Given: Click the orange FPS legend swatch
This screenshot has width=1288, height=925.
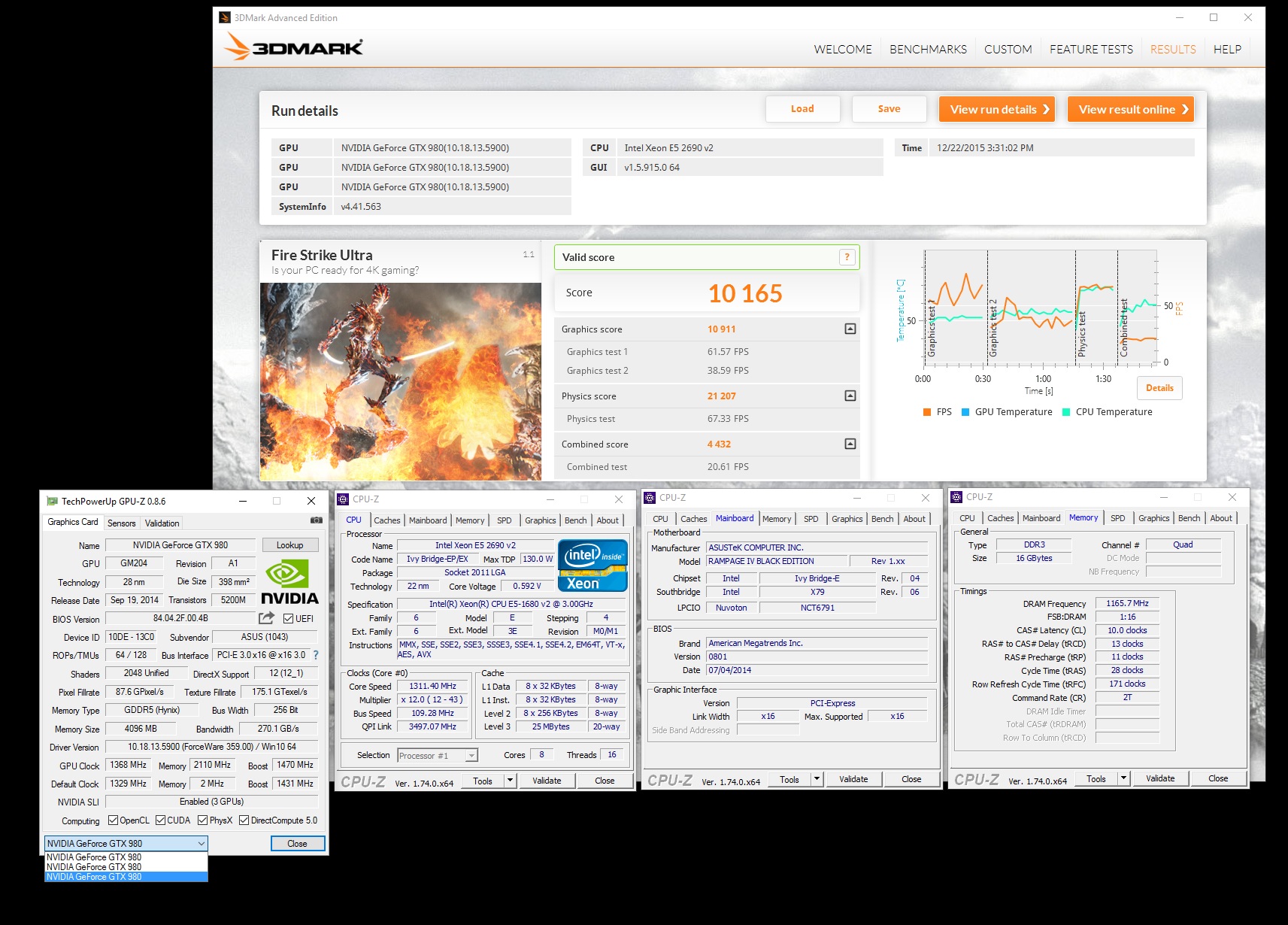Looking at the screenshot, I should 927,412.
